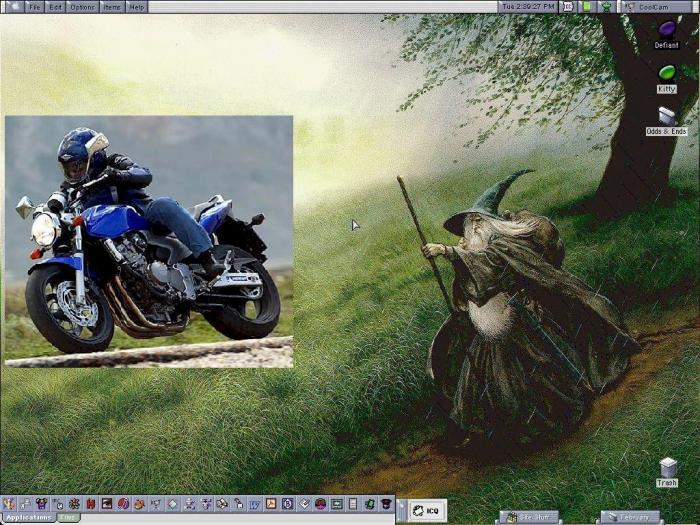Launch the green launcher icon
This screenshot has width=700, height=525.
(369, 504)
